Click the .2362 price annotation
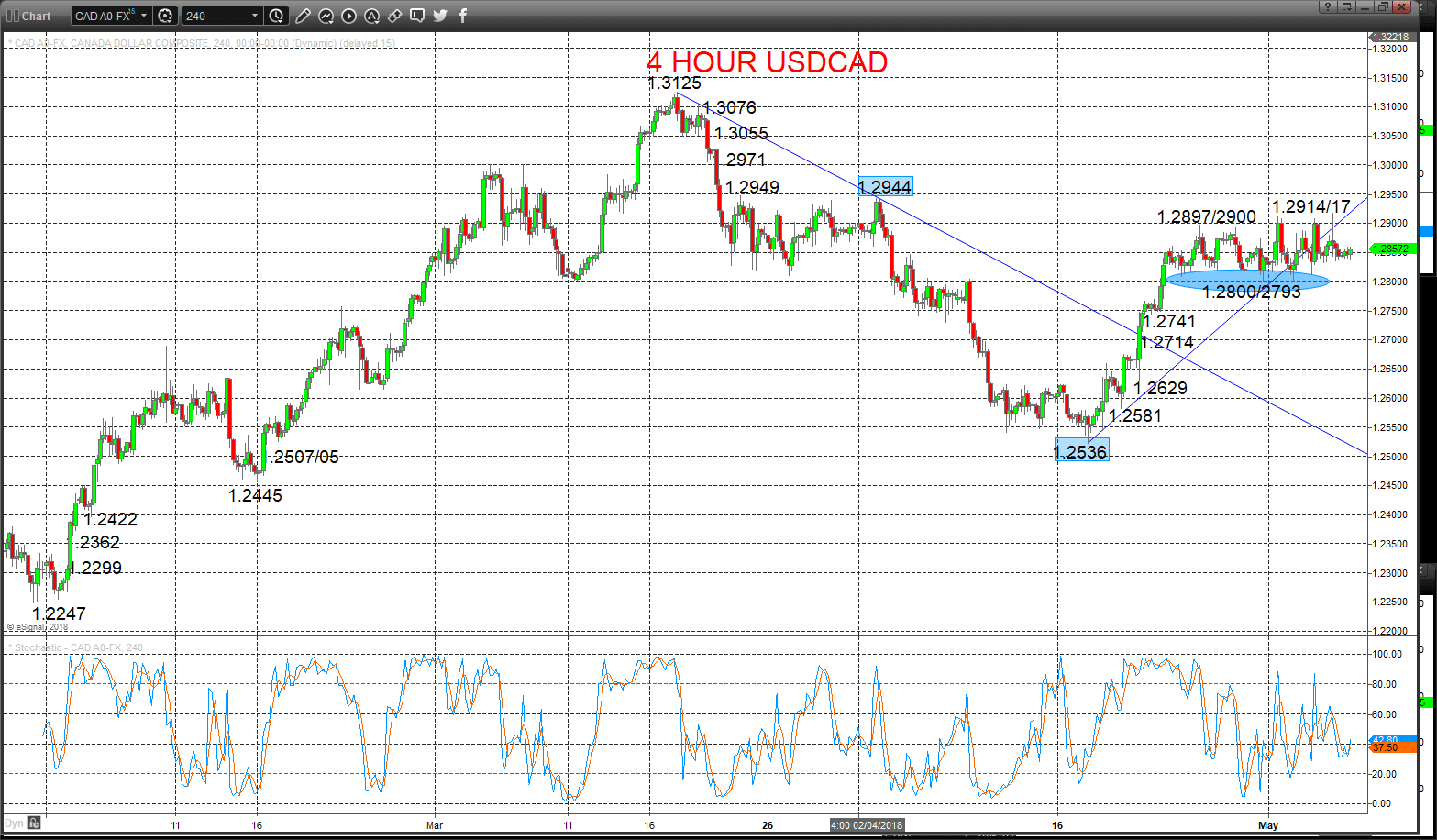 point(97,542)
